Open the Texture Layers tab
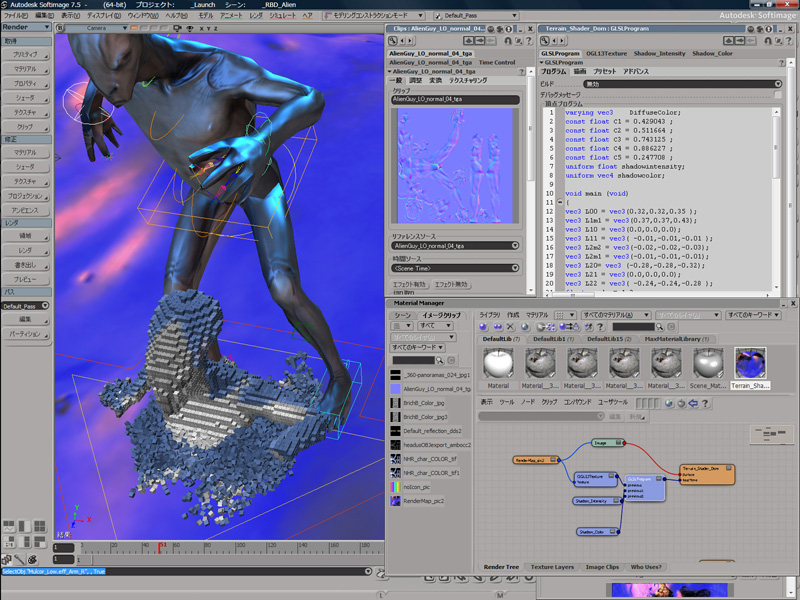Image resolution: width=800 pixels, height=600 pixels. [552, 567]
